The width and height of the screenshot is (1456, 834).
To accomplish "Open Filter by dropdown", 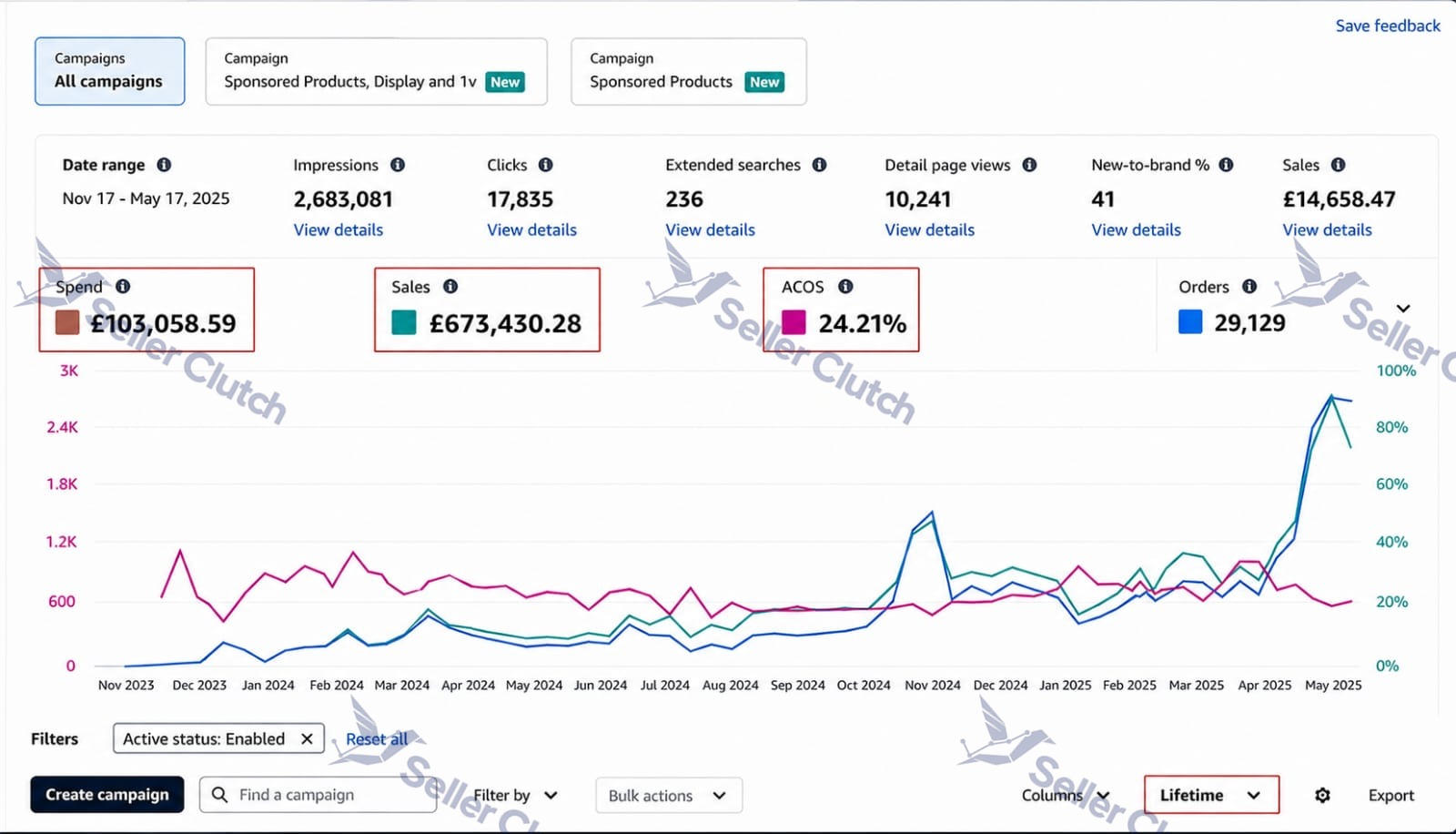I will 515,795.
